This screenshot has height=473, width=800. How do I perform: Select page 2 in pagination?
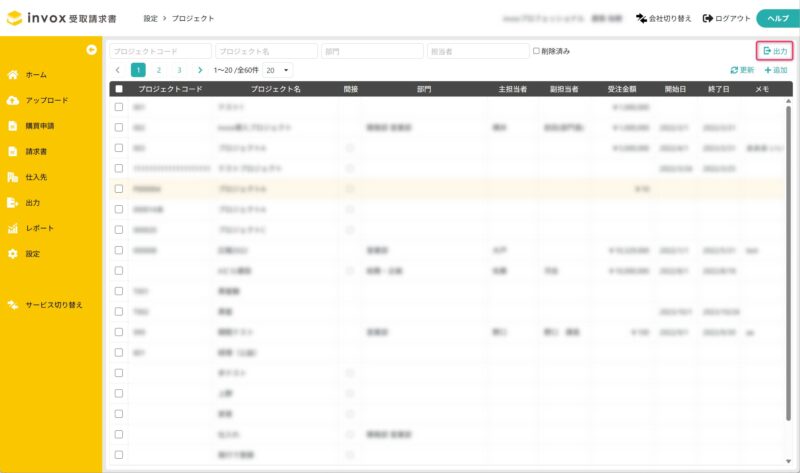pyautogui.click(x=159, y=70)
